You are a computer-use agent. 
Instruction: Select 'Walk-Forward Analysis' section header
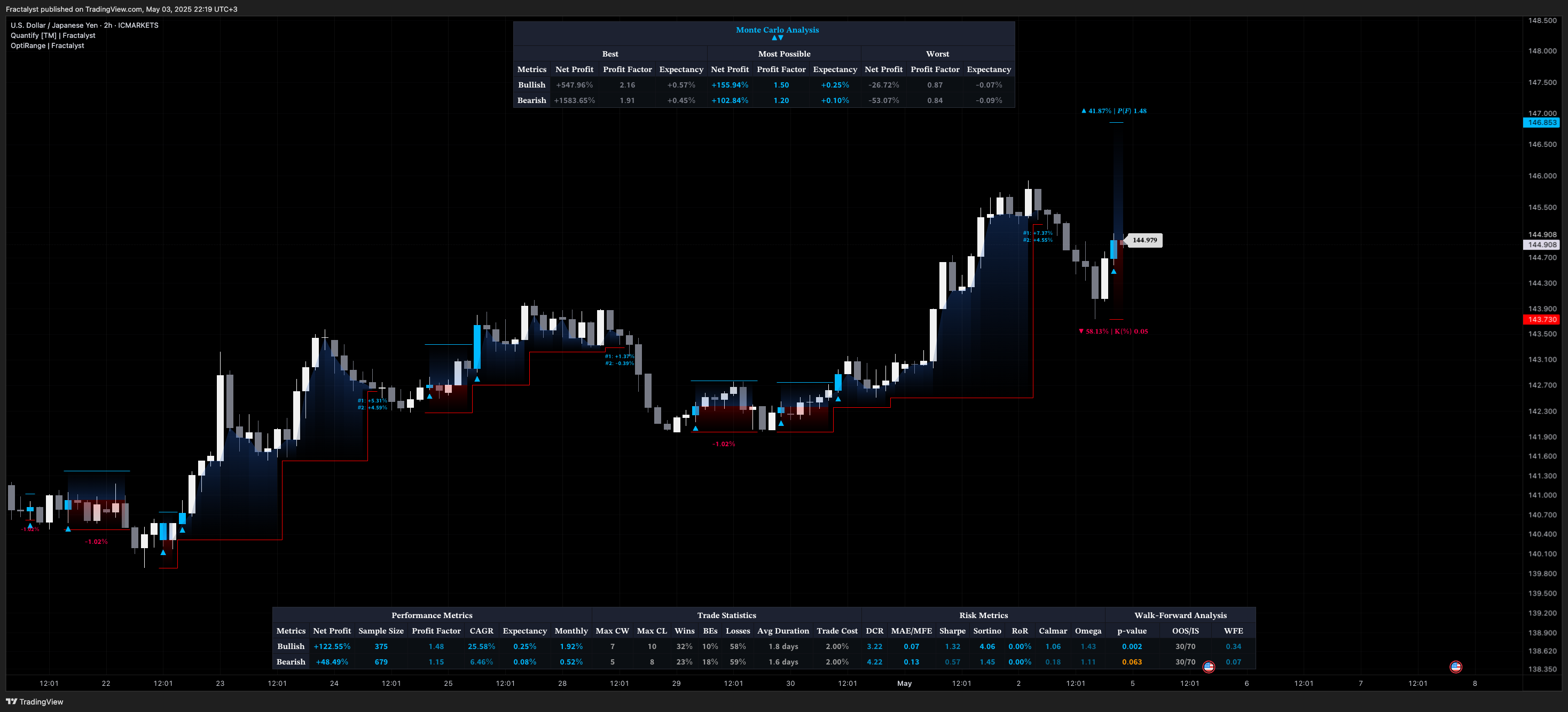(x=1180, y=616)
